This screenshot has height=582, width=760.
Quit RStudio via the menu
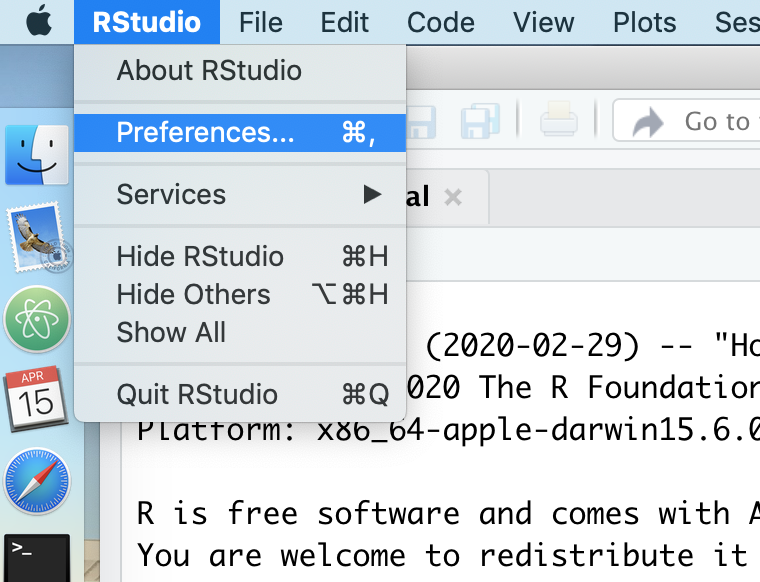pyautogui.click(x=197, y=394)
